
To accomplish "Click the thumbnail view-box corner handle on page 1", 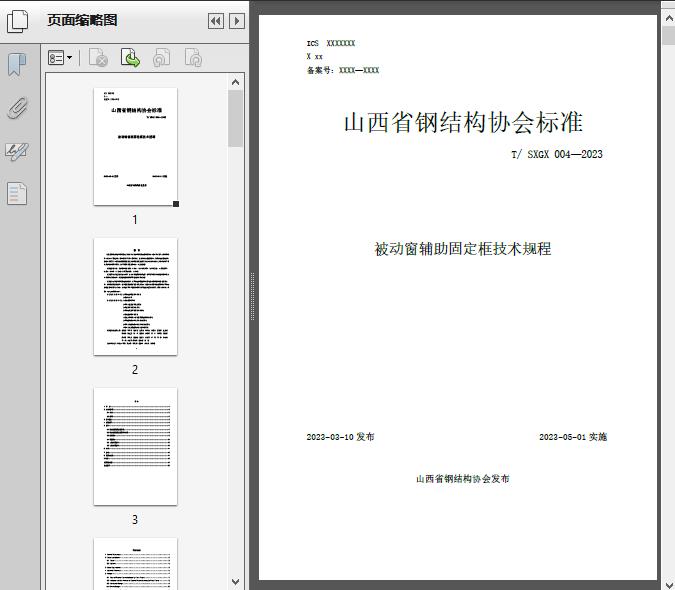I will (176, 204).
